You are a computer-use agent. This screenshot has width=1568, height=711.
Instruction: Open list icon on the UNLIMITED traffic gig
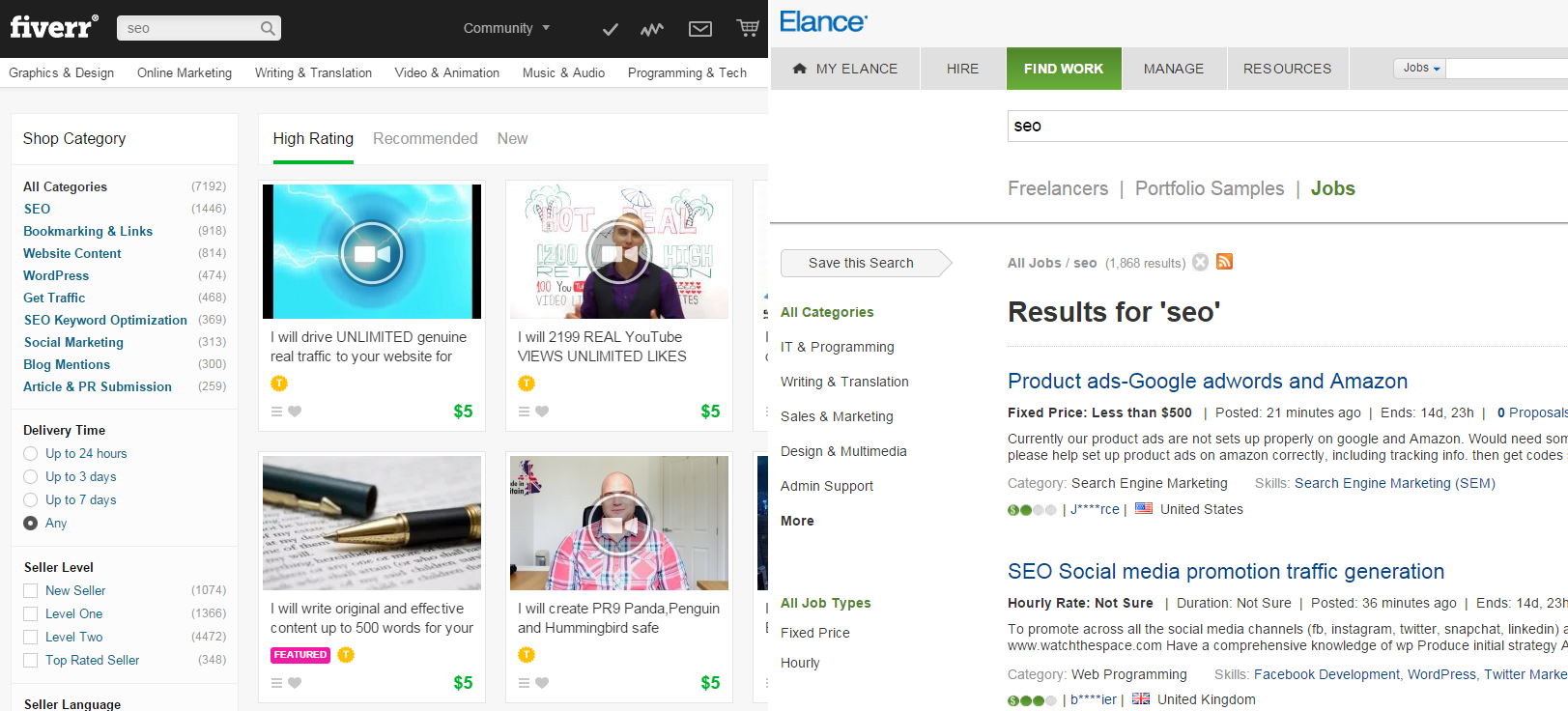pos(277,412)
